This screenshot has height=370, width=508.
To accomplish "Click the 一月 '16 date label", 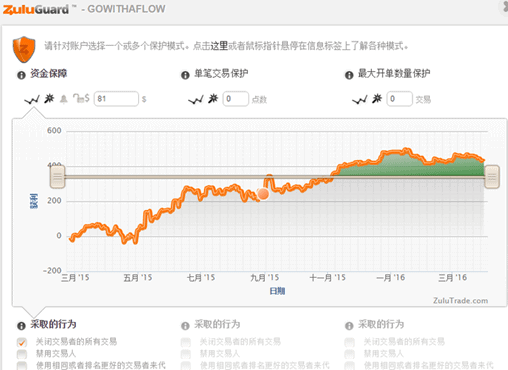I will (x=391, y=278).
